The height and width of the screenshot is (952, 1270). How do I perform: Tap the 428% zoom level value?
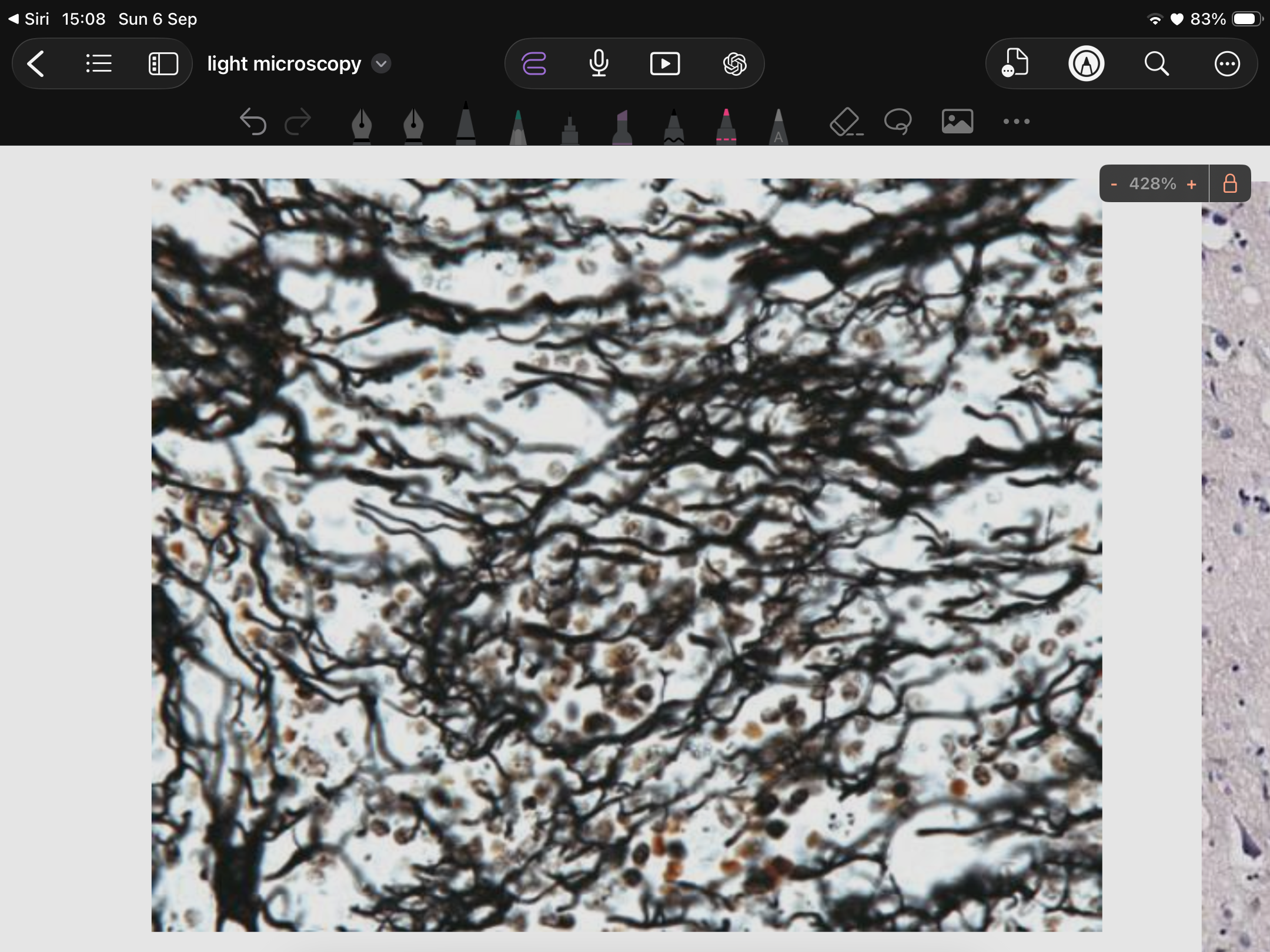pyautogui.click(x=1152, y=184)
